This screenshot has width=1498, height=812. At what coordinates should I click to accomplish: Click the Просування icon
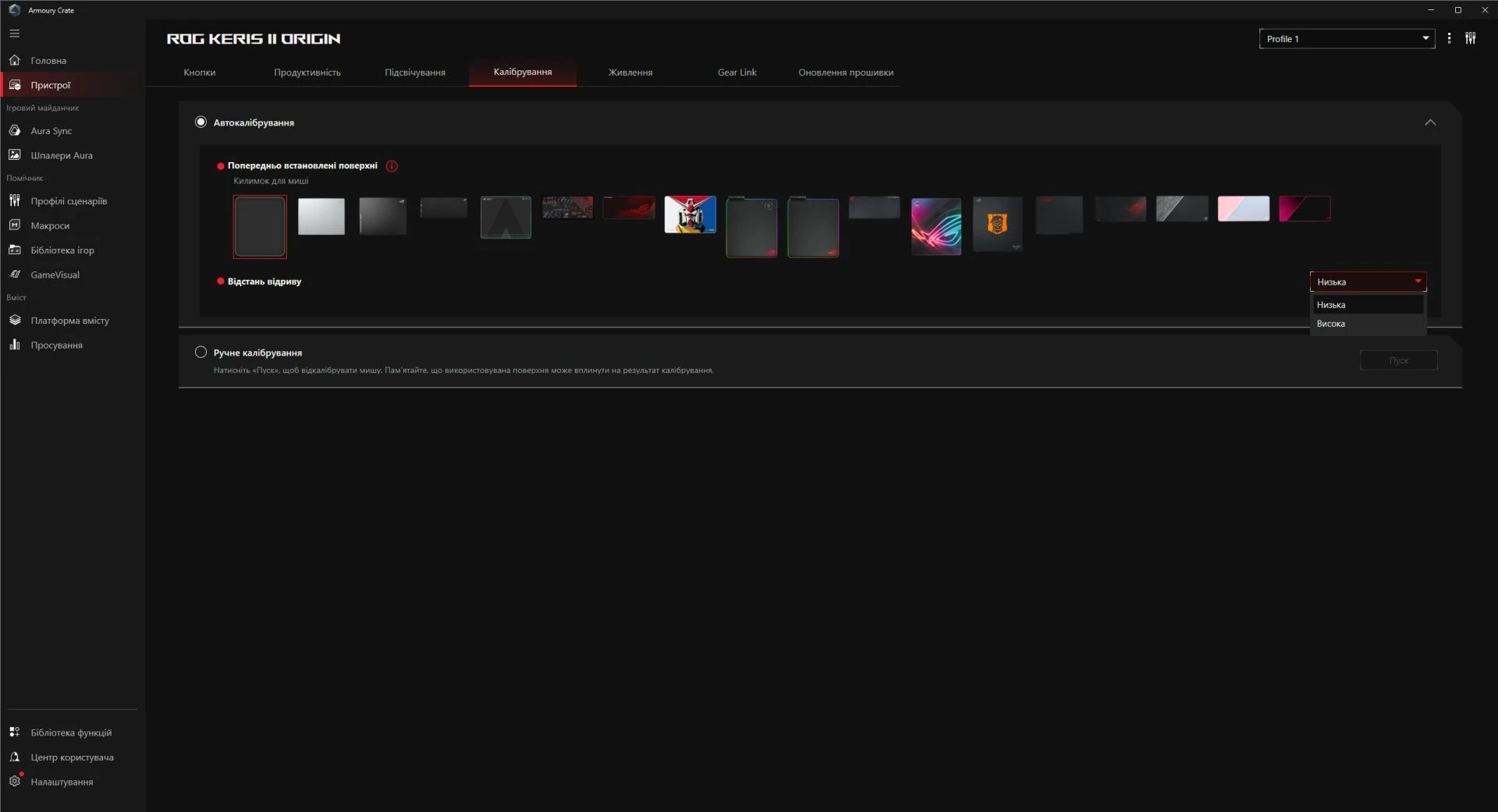coord(15,345)
